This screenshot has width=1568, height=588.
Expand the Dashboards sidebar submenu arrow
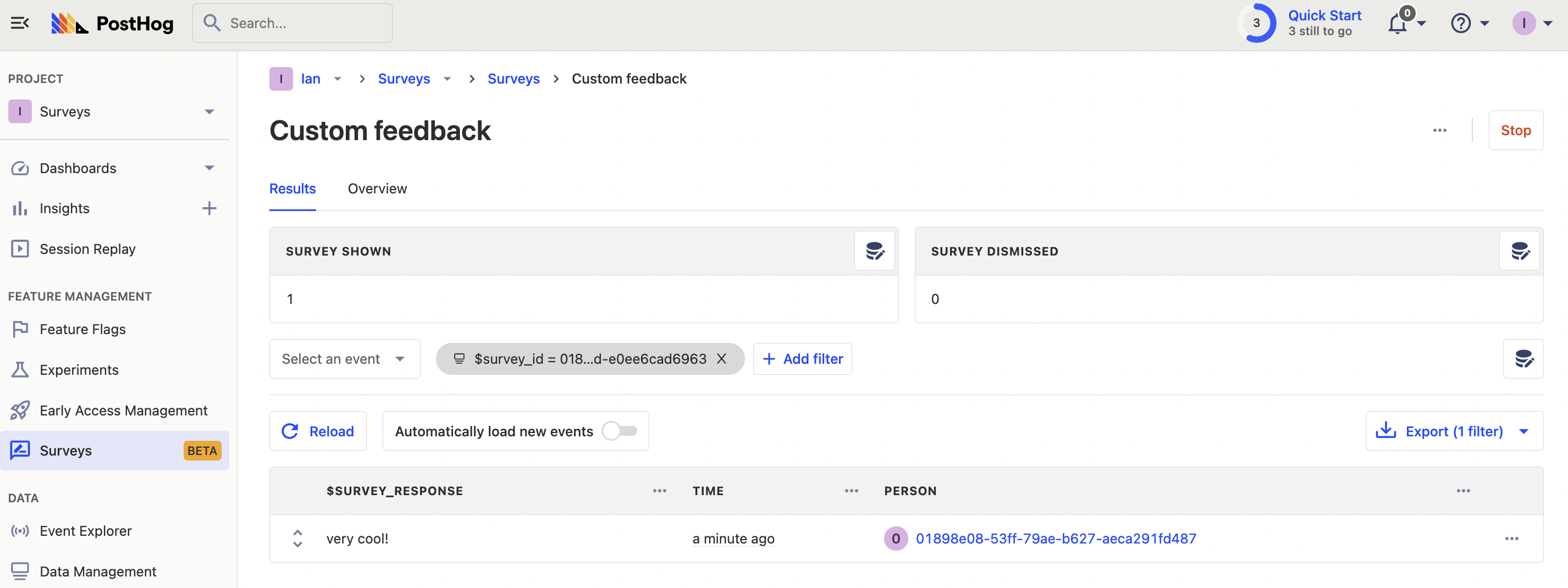coord(209,168)
